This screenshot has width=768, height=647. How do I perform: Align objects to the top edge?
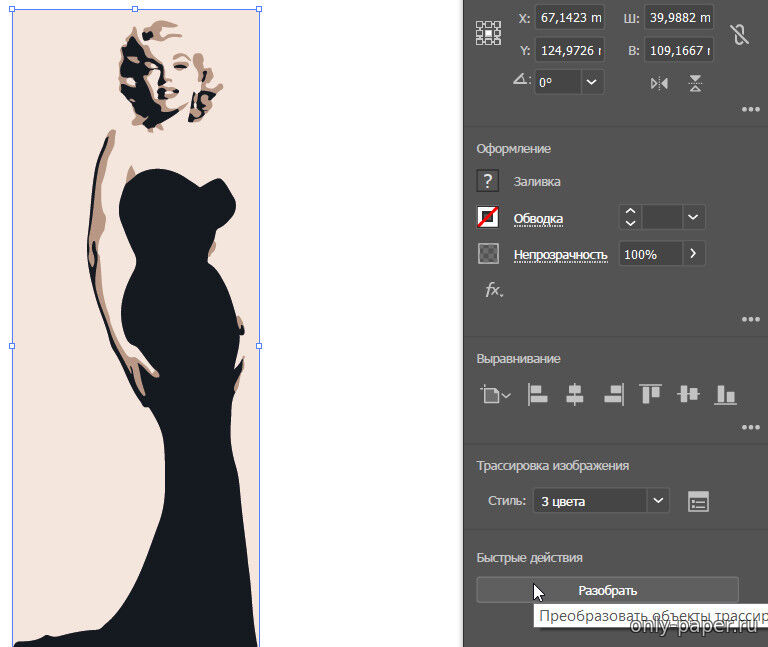tap(650, 394)
